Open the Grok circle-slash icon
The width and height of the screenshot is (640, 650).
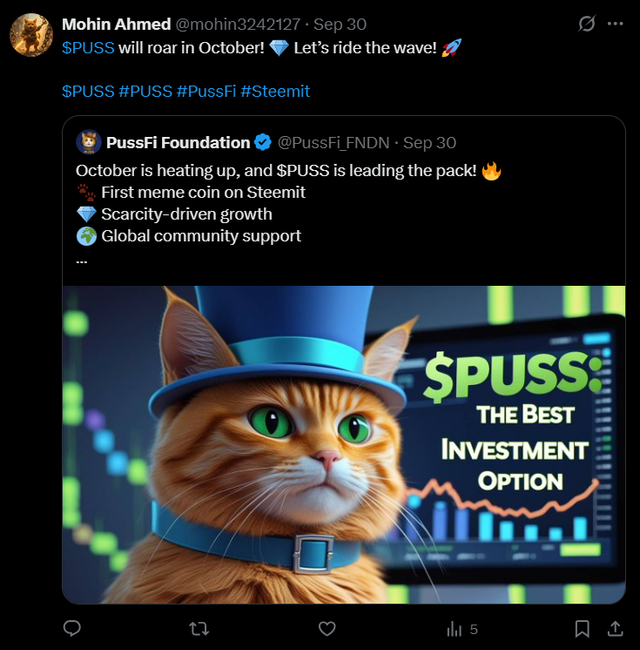coord(587,23)
